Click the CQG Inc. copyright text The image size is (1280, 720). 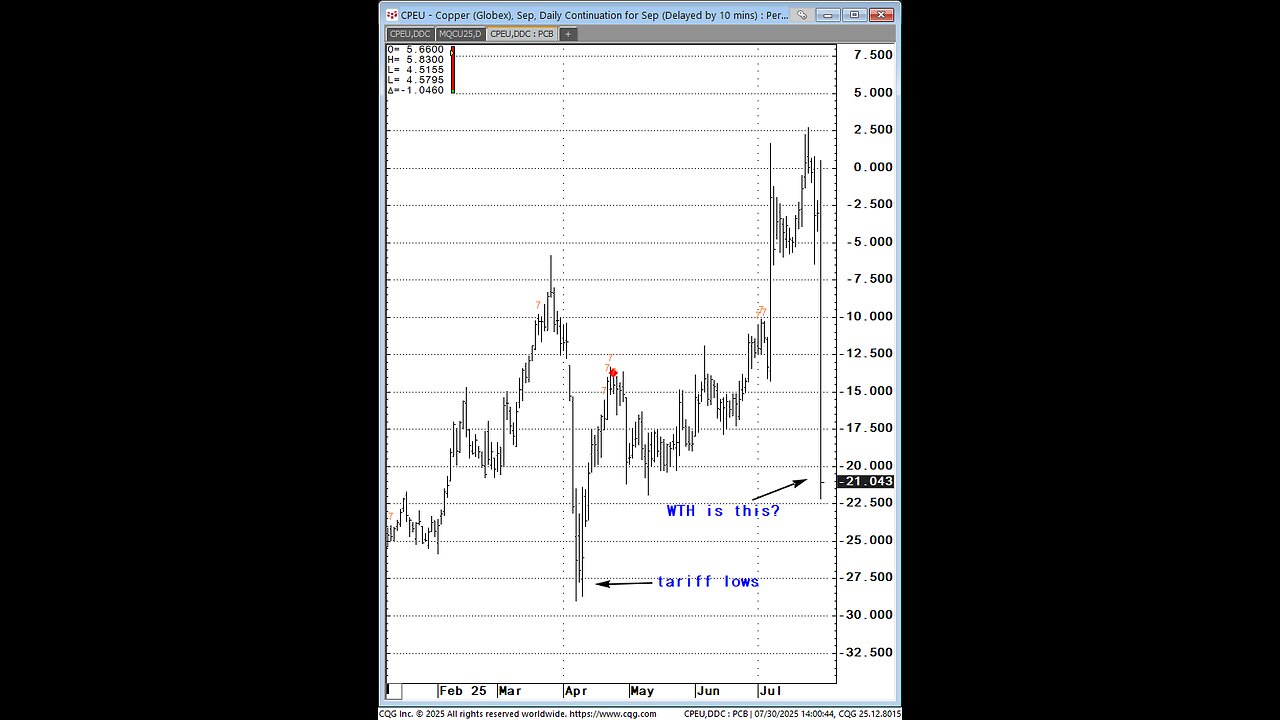click(x=473, y=714)
